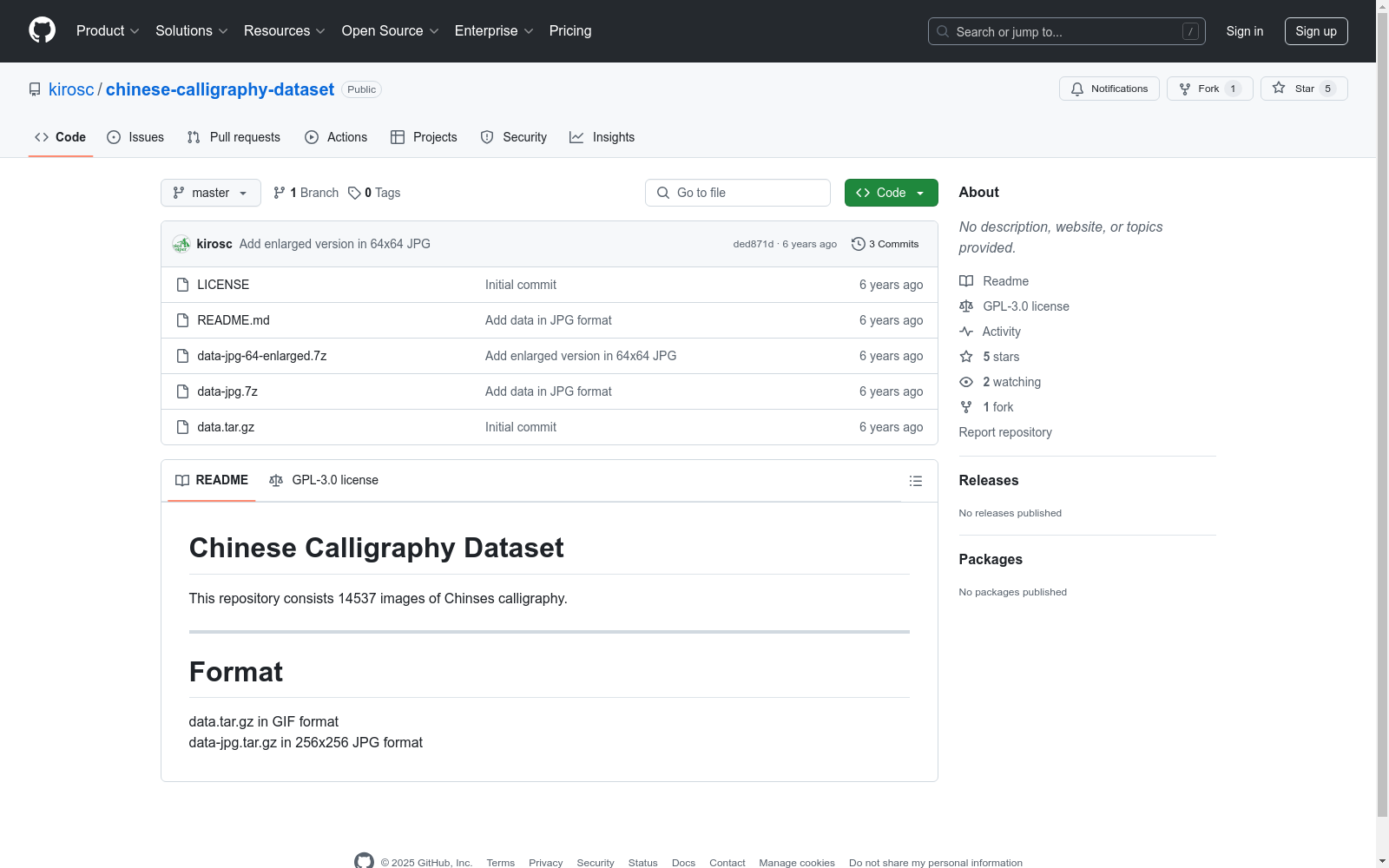Click the Terms footer link

pyautogui.click(x=501, y=863)
